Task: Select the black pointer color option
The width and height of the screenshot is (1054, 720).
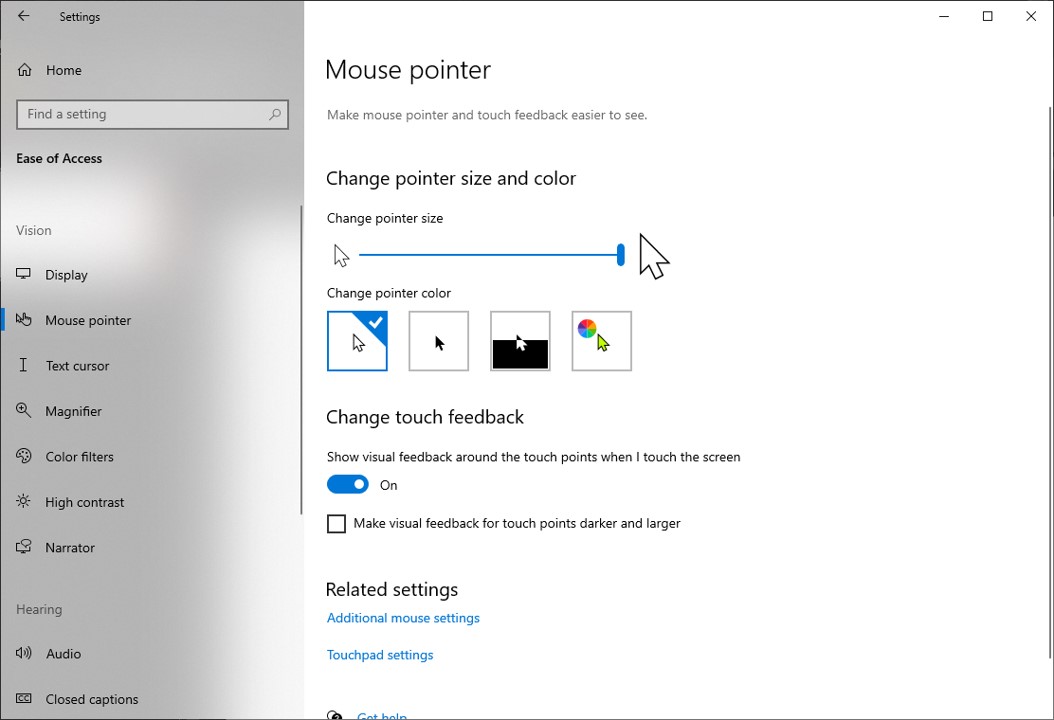Action: point(438,341)
